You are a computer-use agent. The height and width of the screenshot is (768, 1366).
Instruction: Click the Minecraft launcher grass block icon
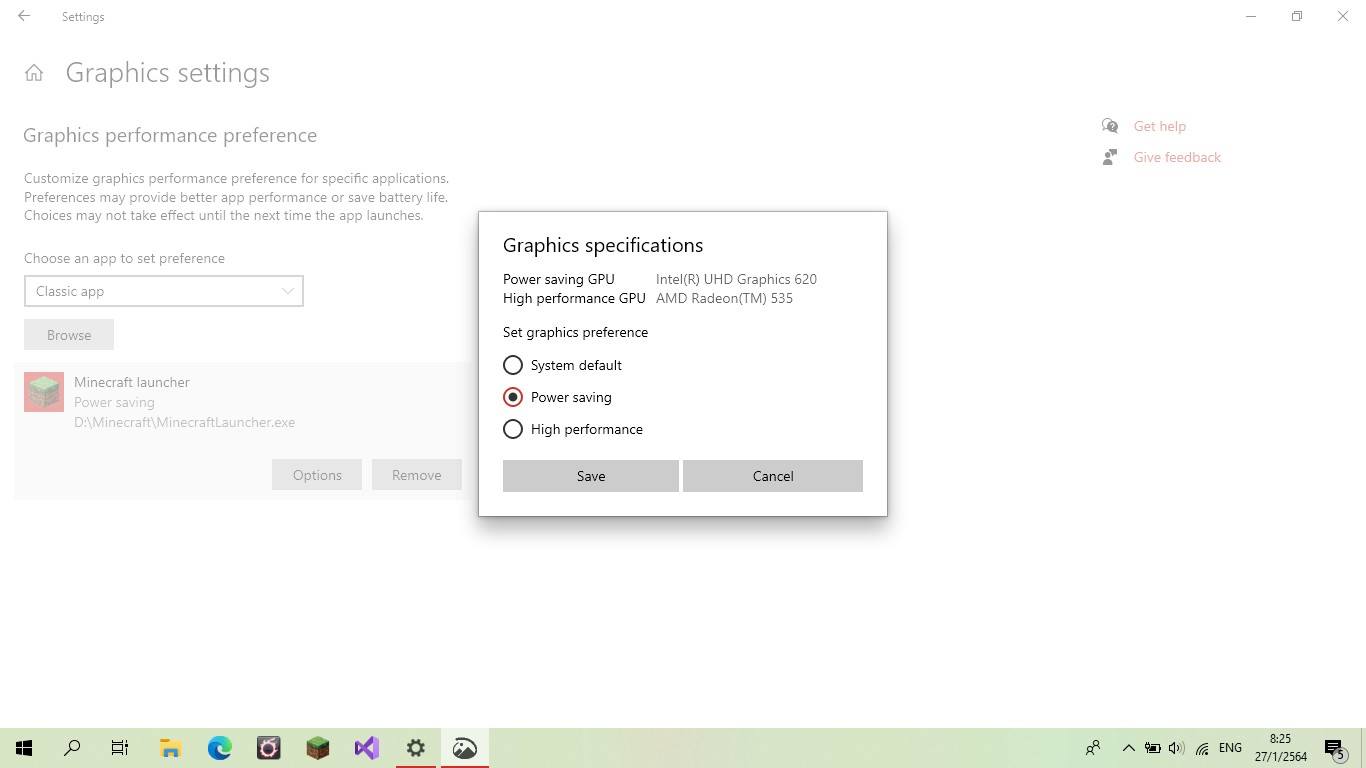pyautogui.click(x=44, y=392)
